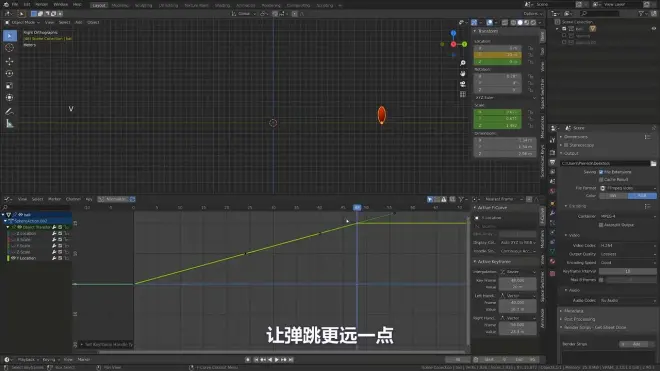The height and width of the screenshot is (371, 660).
Task: Select the Scale tool in the toolbar
Action: point(10,85)
